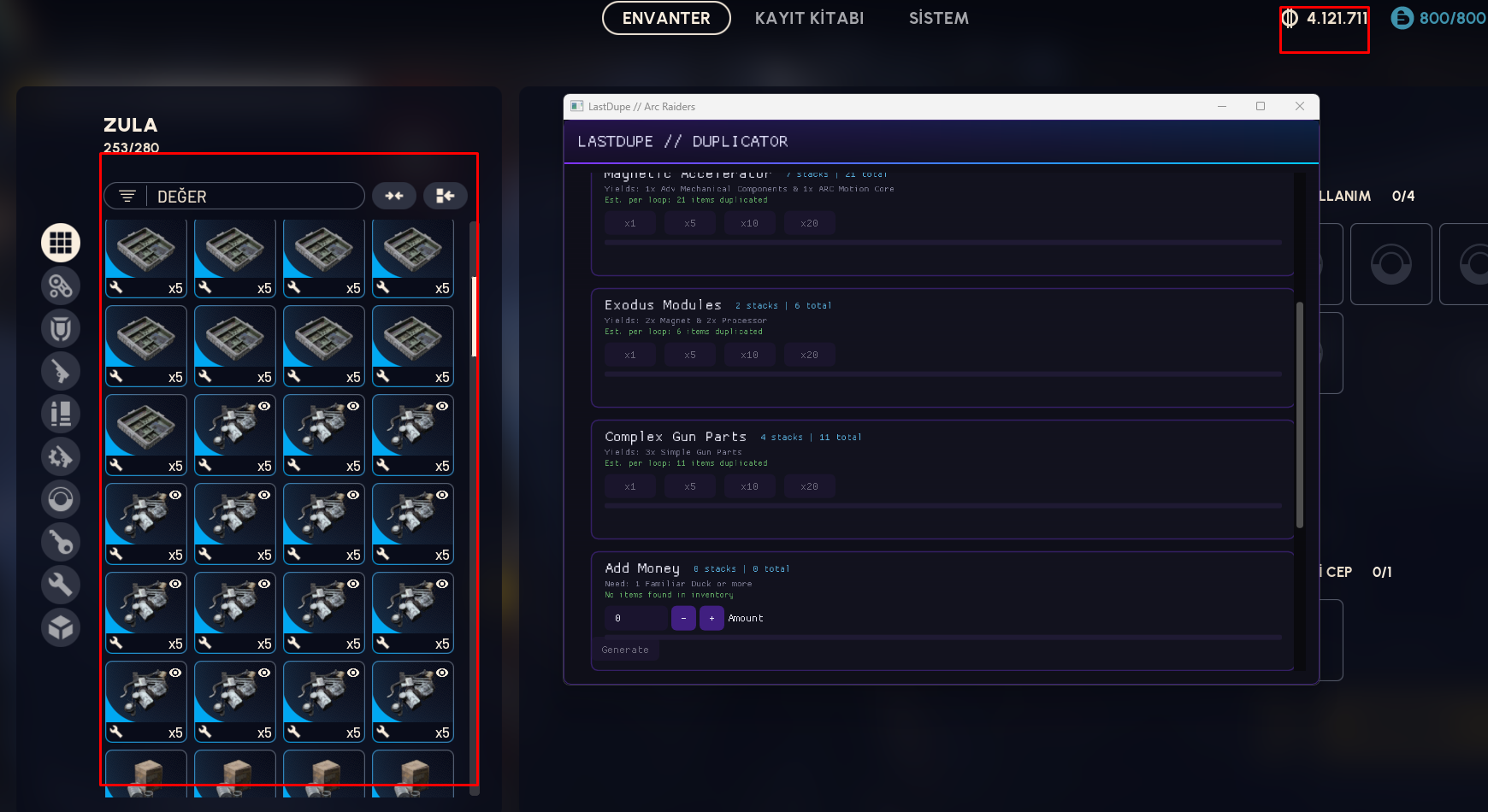Click x10 under Magnetic Accelerator
The width and height of the screenshot is (1488, 812).
click(x=750, y=223)
